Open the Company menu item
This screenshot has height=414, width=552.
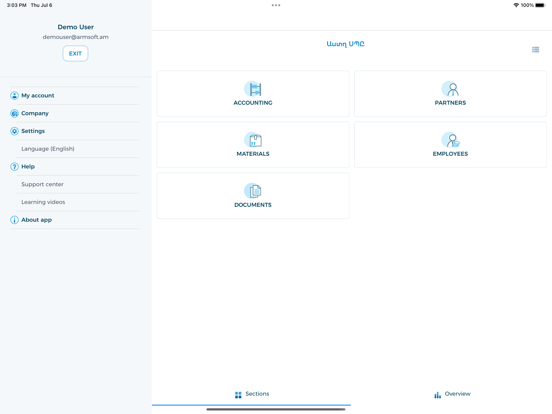[x=75, y=113]
